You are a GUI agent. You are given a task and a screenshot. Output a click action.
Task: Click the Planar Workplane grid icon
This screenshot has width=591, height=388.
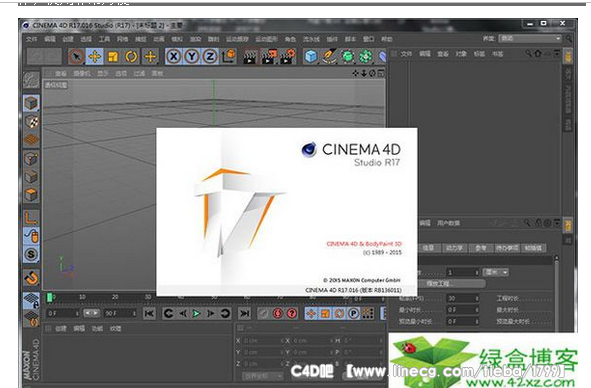click(31, 318)
